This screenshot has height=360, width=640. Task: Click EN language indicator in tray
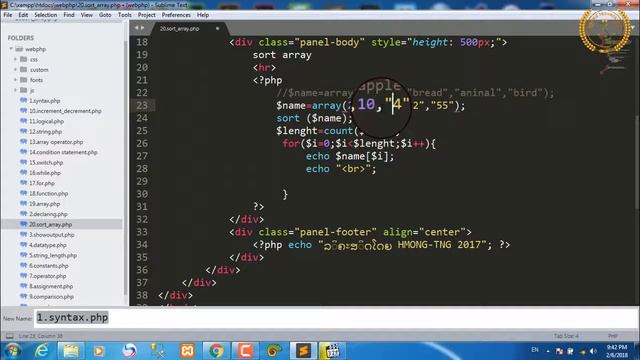tap(535, 350)
